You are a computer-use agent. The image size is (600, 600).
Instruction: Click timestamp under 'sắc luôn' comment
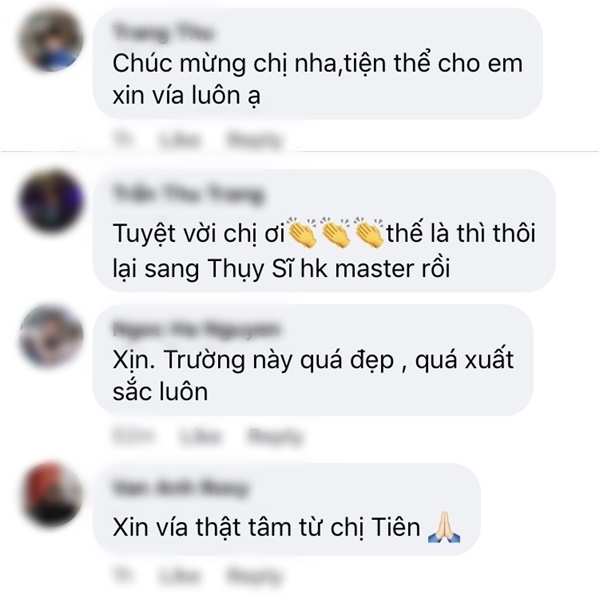tap(133, 436)
